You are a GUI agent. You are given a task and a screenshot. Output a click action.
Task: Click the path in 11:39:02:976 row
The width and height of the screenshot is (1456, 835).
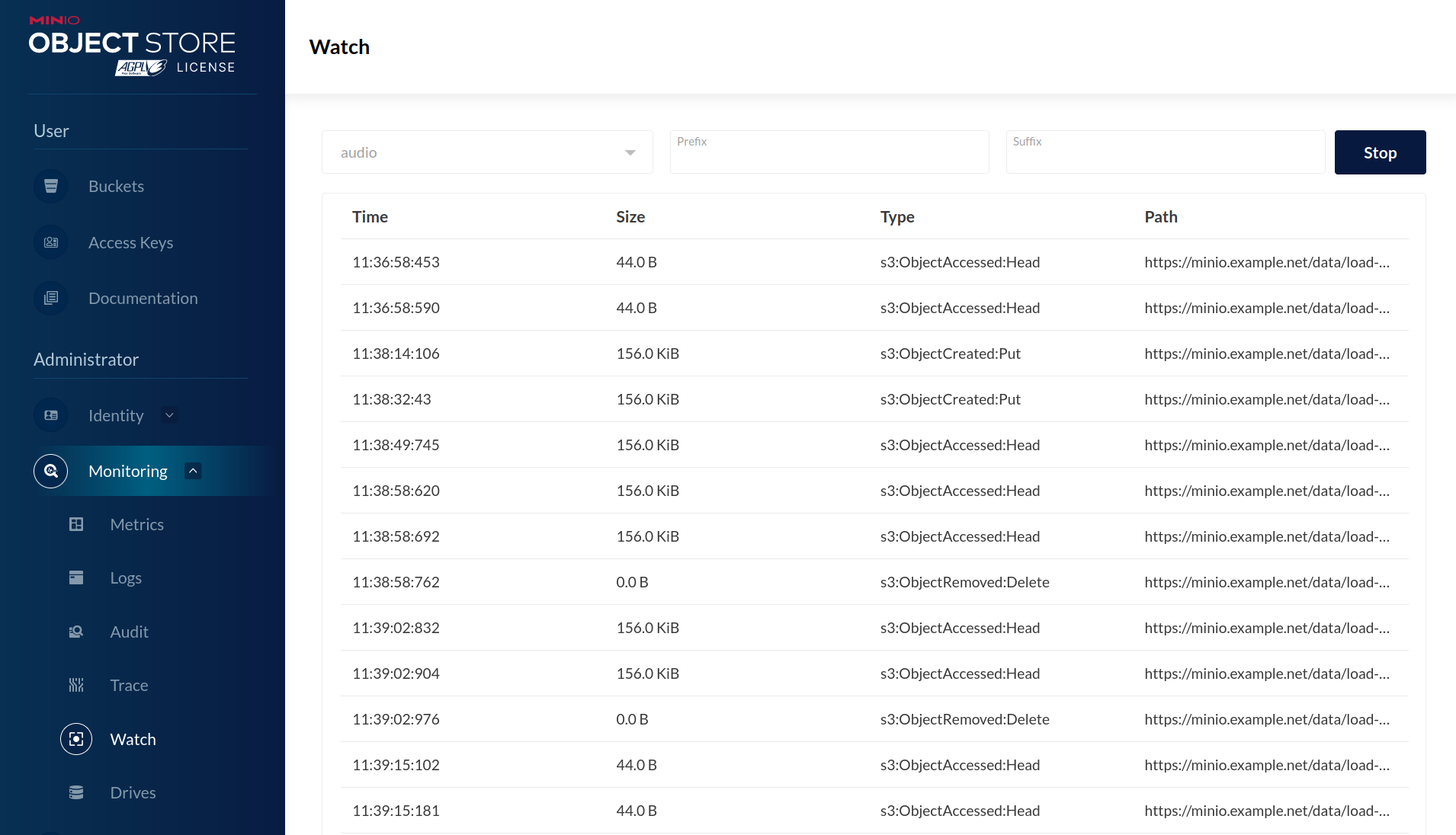[1266, 719]
